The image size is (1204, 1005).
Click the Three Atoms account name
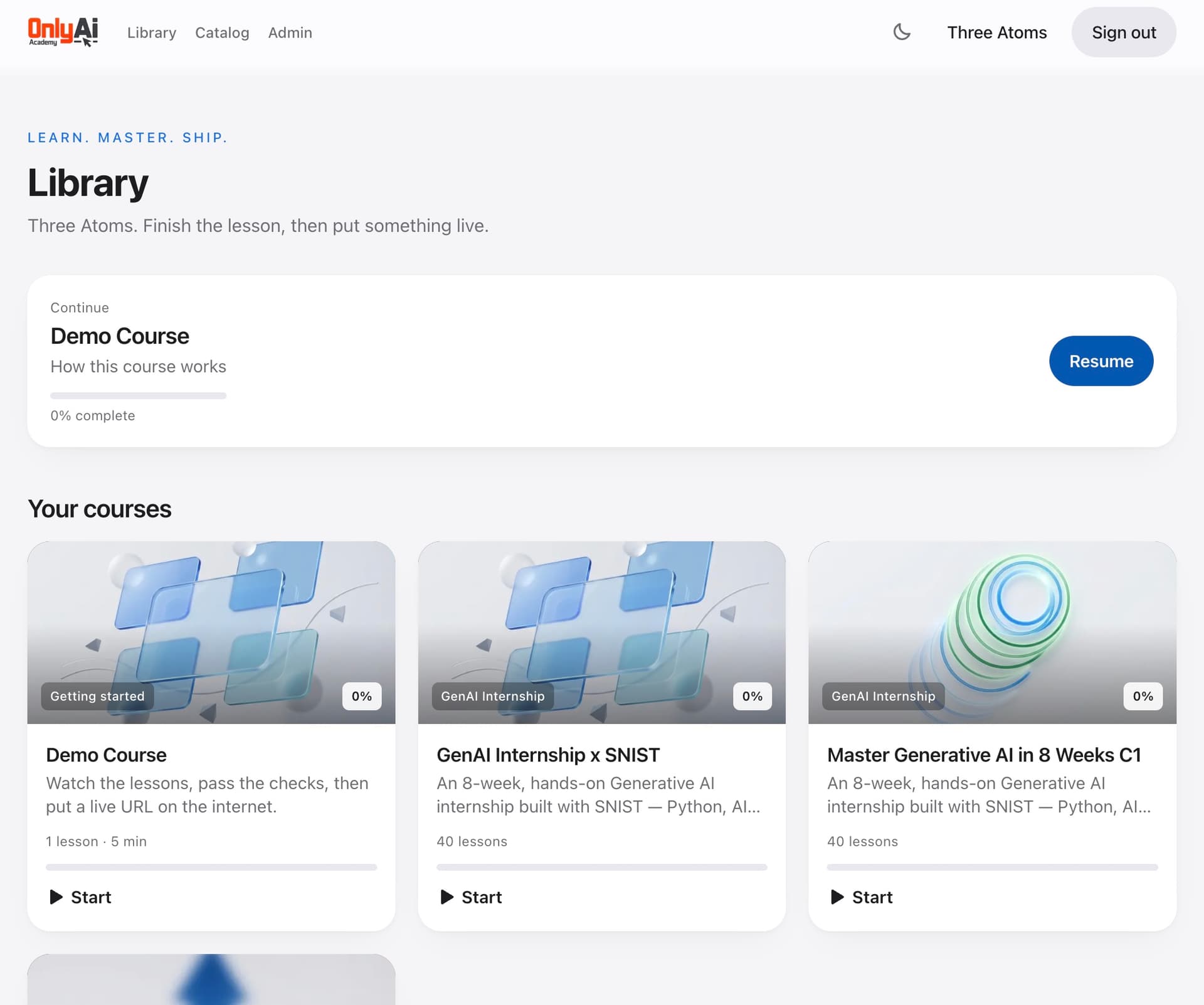pos(996,33)
